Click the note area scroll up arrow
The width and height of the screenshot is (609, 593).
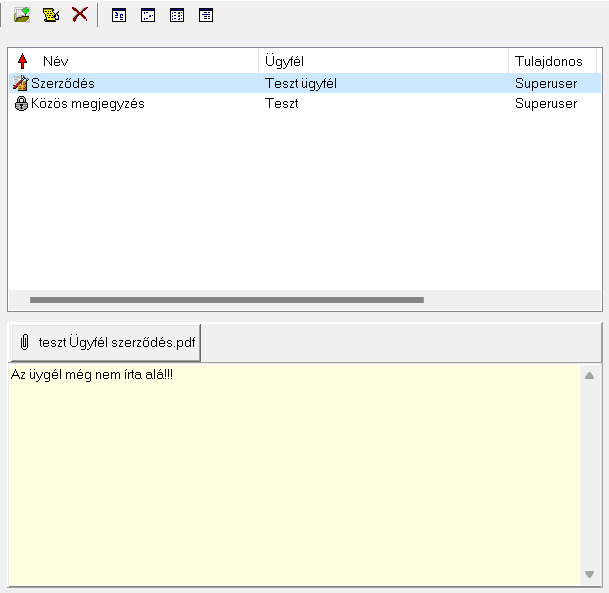(x=590, y=376)
